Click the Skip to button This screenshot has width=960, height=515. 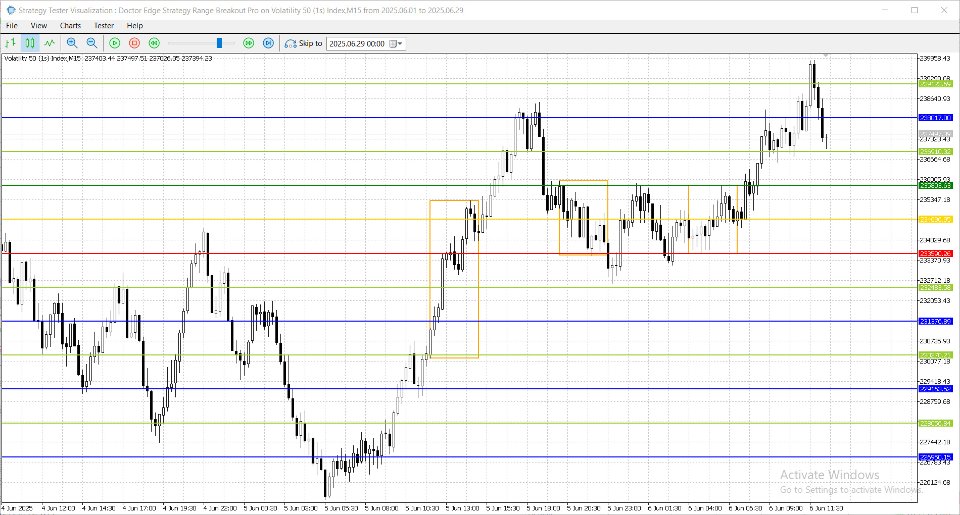[x=303, y=43]
